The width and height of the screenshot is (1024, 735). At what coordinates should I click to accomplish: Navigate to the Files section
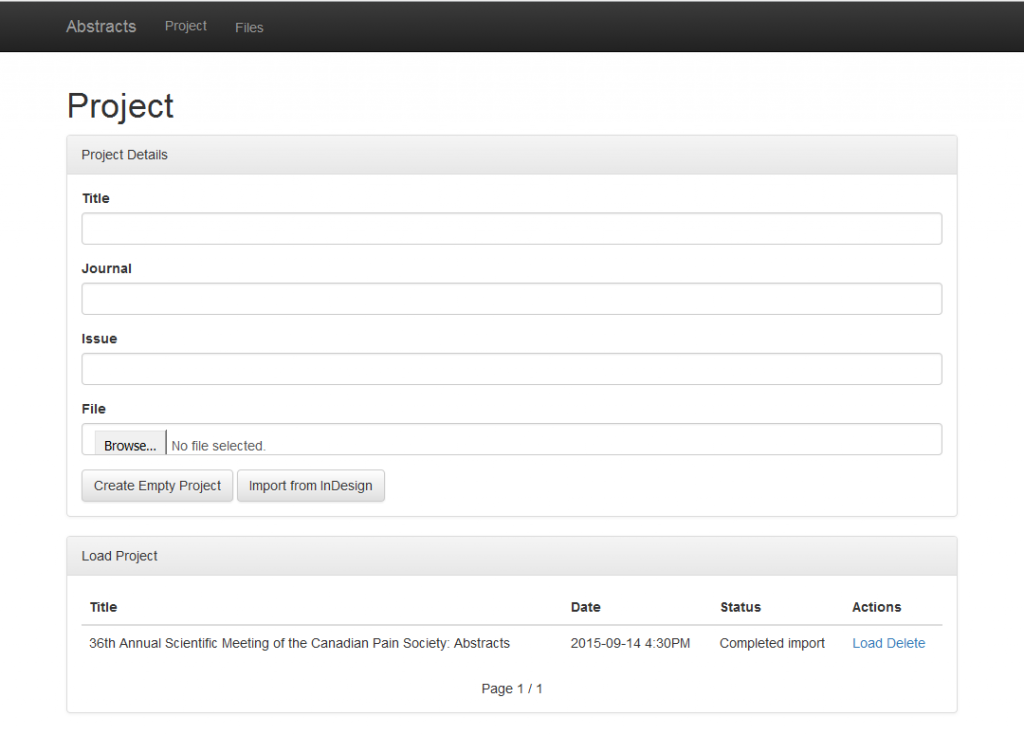248,27
